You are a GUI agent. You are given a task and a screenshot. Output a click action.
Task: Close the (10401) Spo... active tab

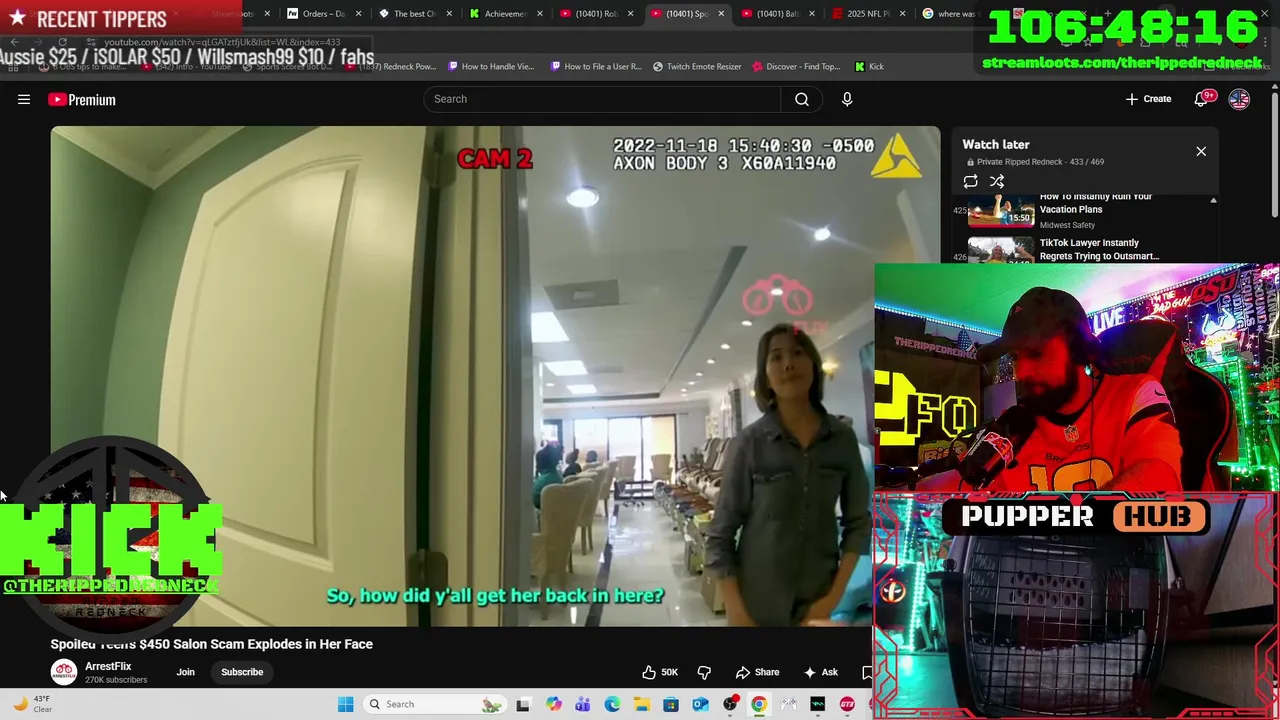721,14
